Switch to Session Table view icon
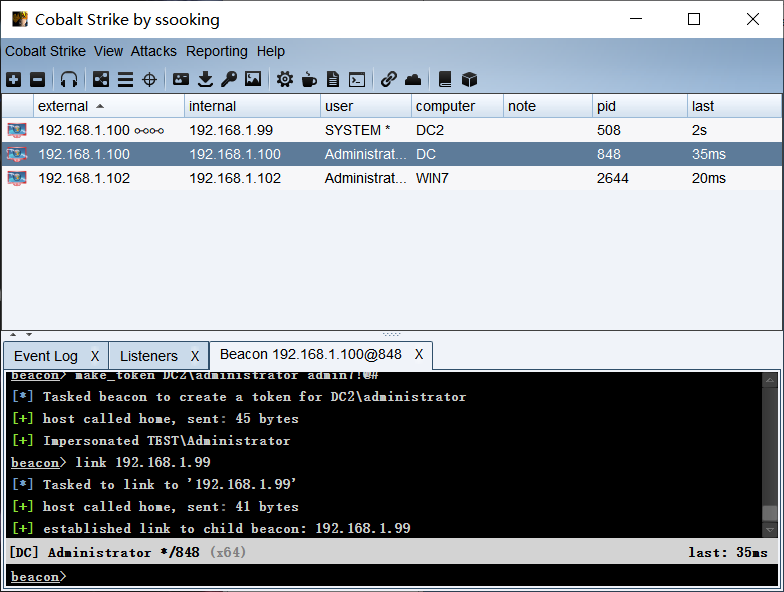 click(125, 79)
